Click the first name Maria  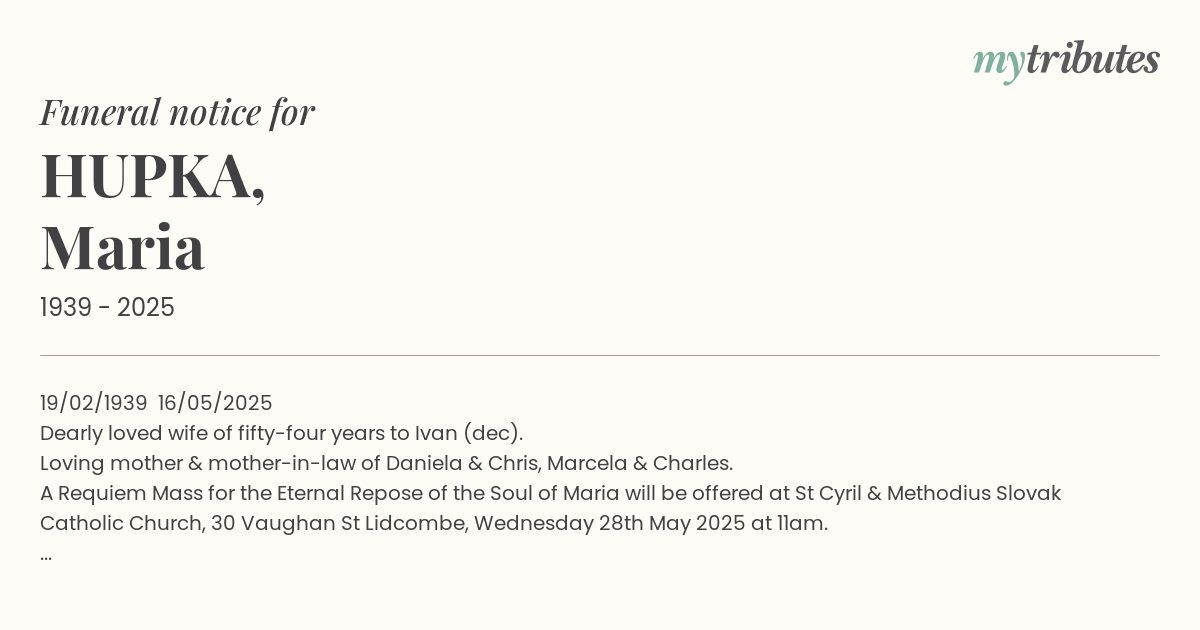[122, 248]
